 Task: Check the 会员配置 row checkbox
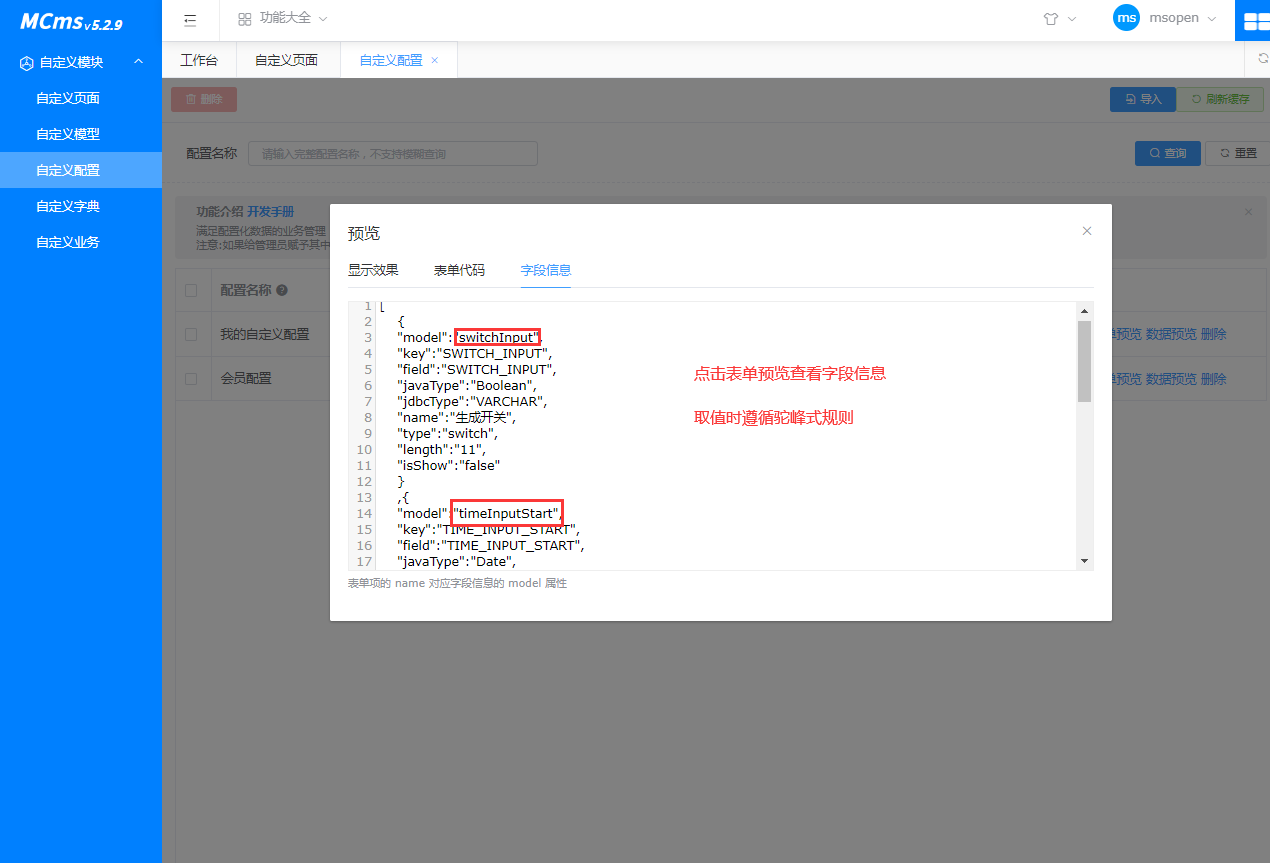191,379
